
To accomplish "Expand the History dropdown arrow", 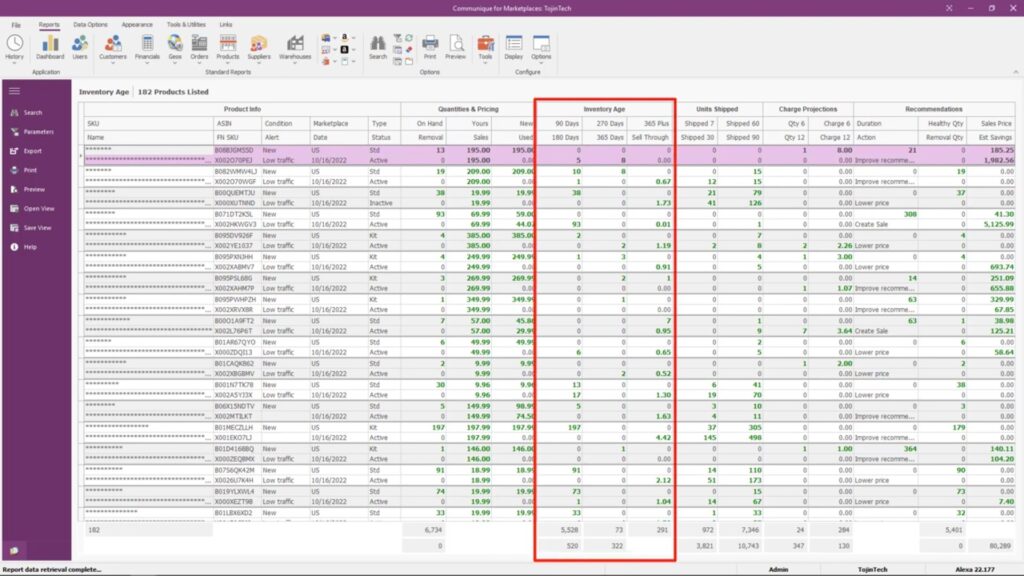I will (x=14, y=63).
